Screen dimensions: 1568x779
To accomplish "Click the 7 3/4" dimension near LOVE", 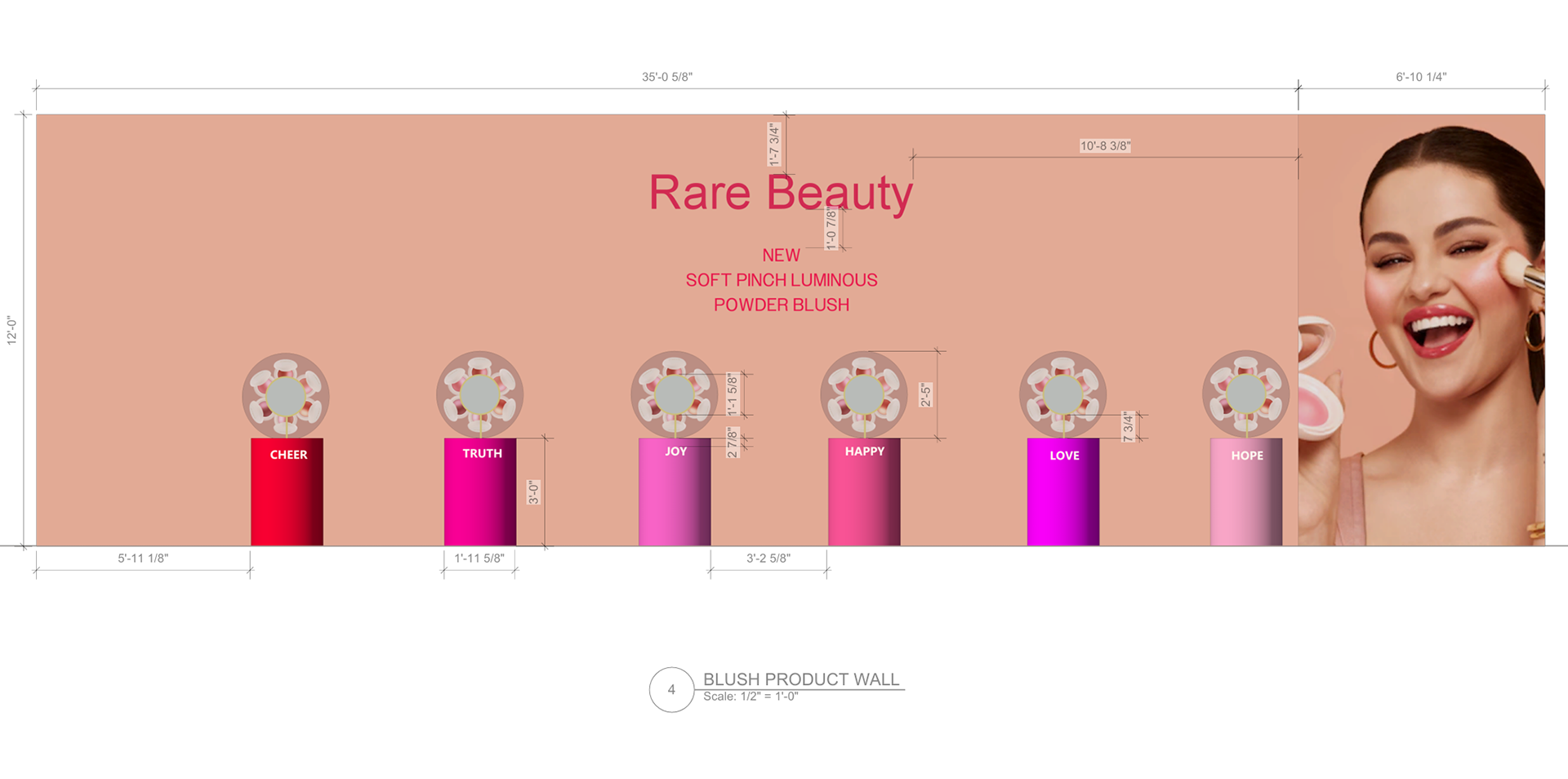I will [1128, 427].
